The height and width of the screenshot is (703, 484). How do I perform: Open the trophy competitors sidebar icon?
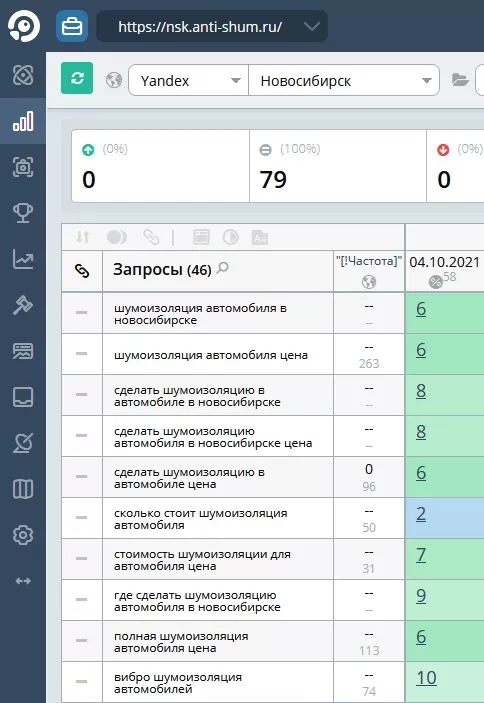point(23,213)
